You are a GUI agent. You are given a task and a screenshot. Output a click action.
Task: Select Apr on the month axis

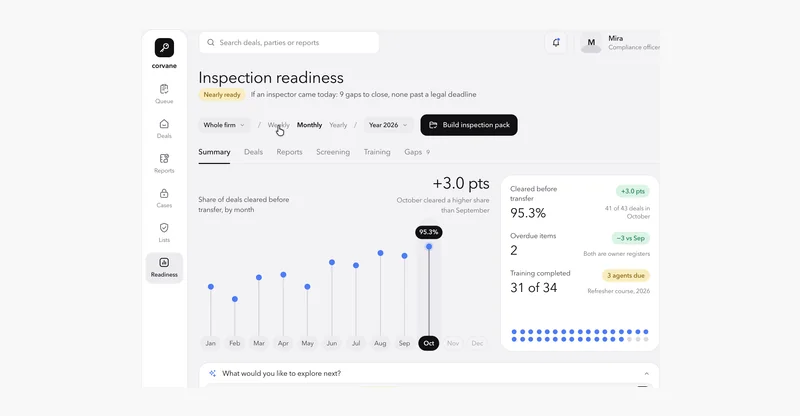283,344
